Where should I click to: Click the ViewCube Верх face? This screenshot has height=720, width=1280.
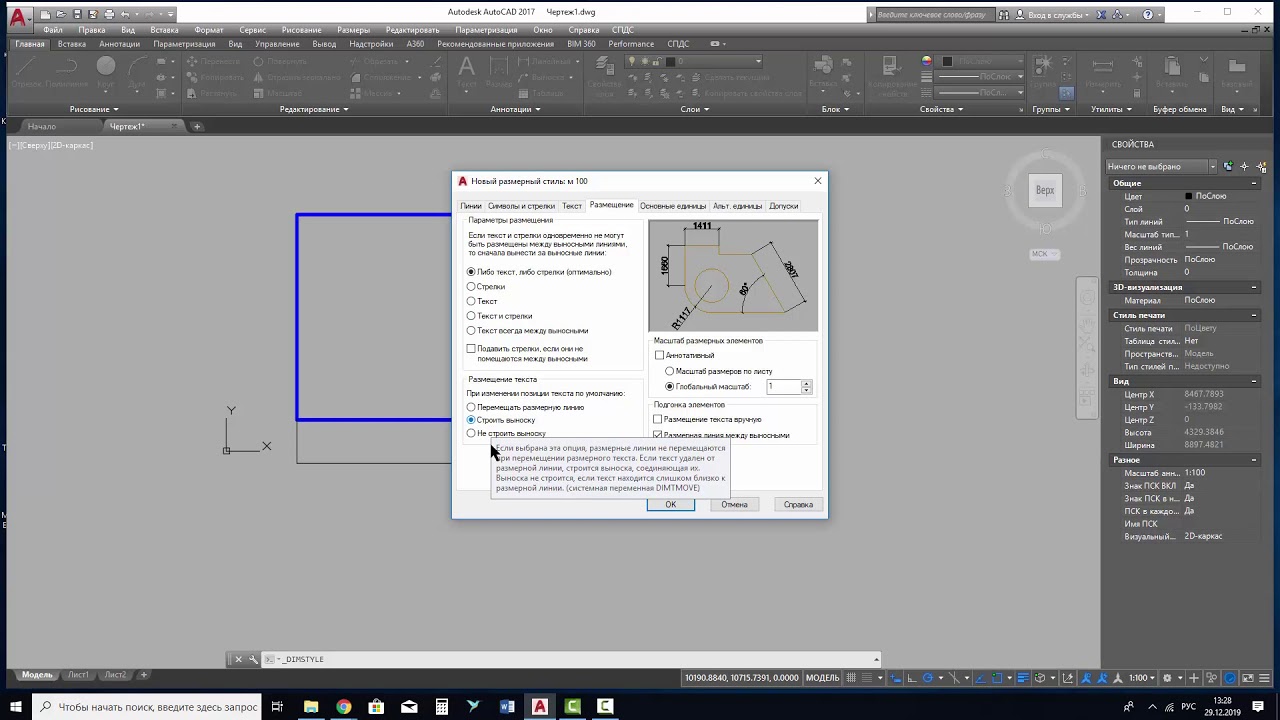[1045, 190]
